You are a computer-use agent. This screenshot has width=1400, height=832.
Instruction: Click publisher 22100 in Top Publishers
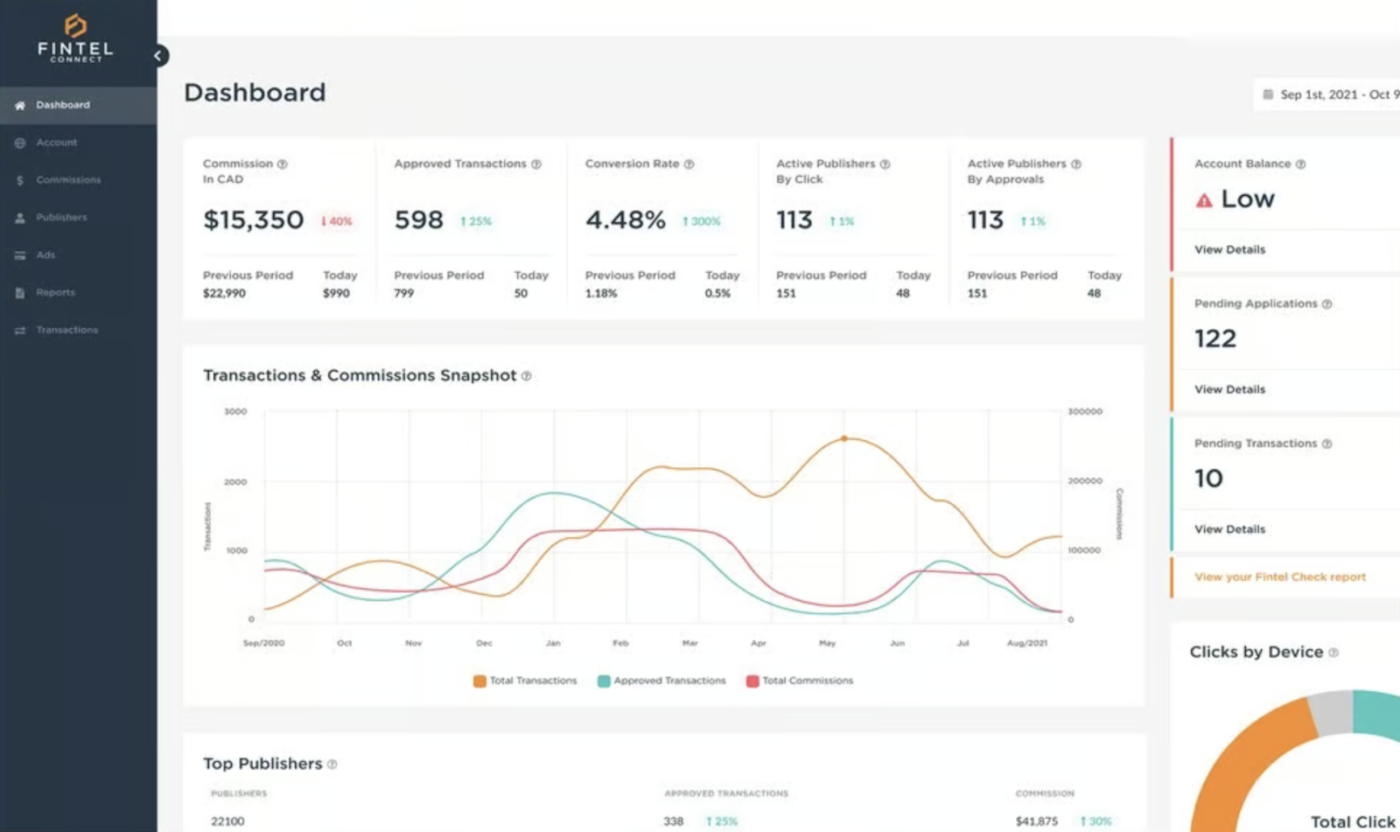[x=227, y=822]
